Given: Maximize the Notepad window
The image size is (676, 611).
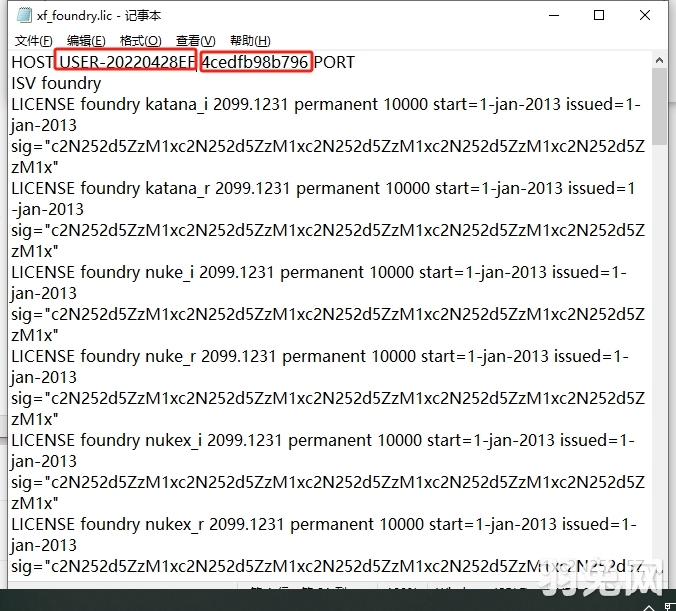Looking at the screenshot, I should pyautogui.click(x=599, y=16).
